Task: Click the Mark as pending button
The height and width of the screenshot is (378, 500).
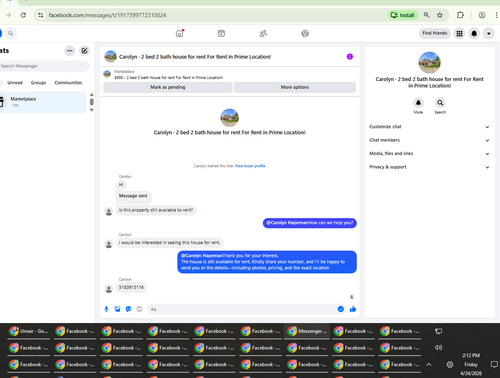Action: coord(168,87)
